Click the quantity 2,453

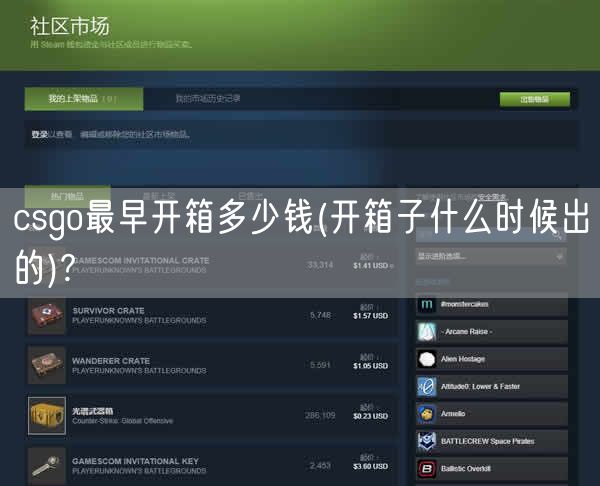[320, 466]
